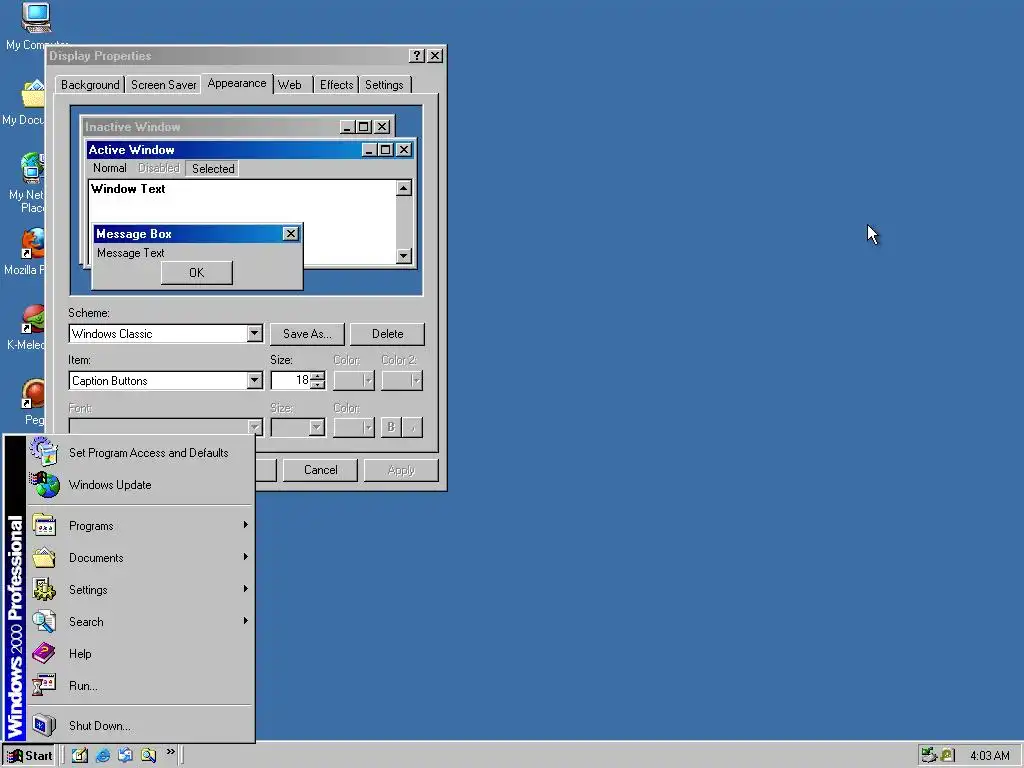1024x768 pixels.
Task: Open the Item dropdown list
Action: coord(255,381)
